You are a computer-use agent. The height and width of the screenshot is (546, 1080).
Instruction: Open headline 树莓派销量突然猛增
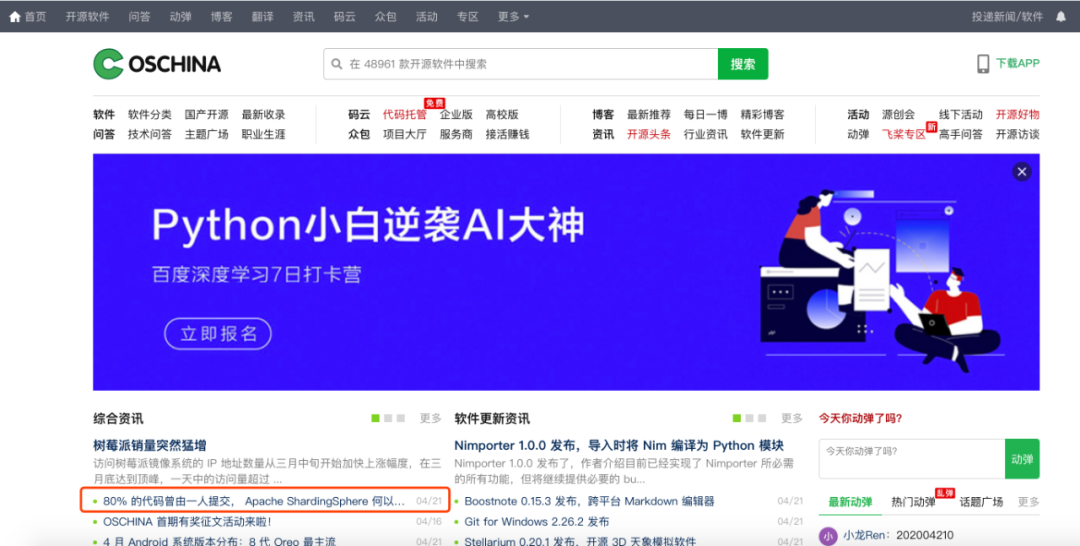[149, 445]
